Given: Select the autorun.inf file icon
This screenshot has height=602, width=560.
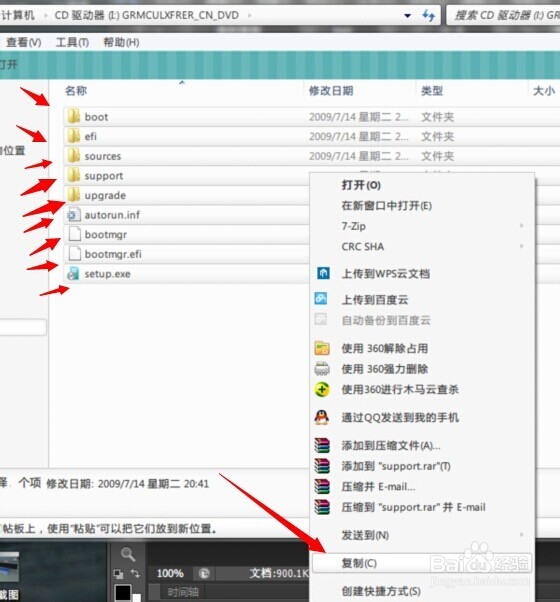Looking at the screenshot, I should 74,215.
